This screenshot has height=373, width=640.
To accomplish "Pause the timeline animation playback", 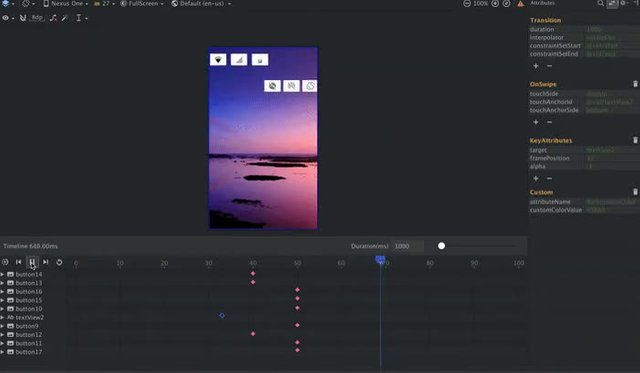I will coord(32,262).
